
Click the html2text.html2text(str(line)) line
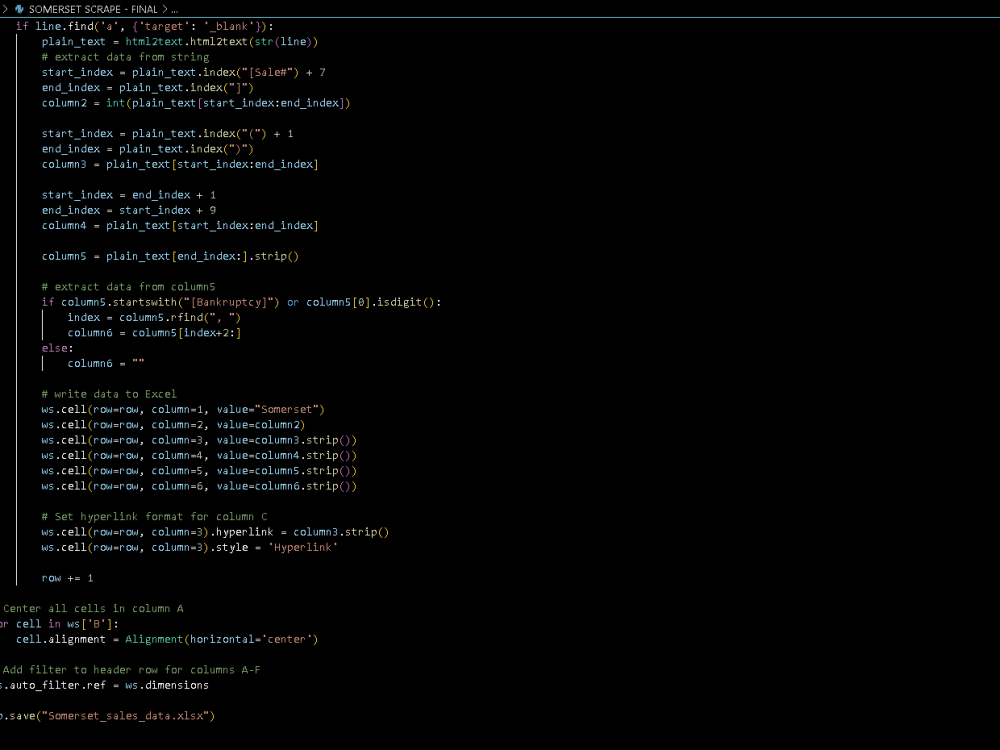click(180, 41)
